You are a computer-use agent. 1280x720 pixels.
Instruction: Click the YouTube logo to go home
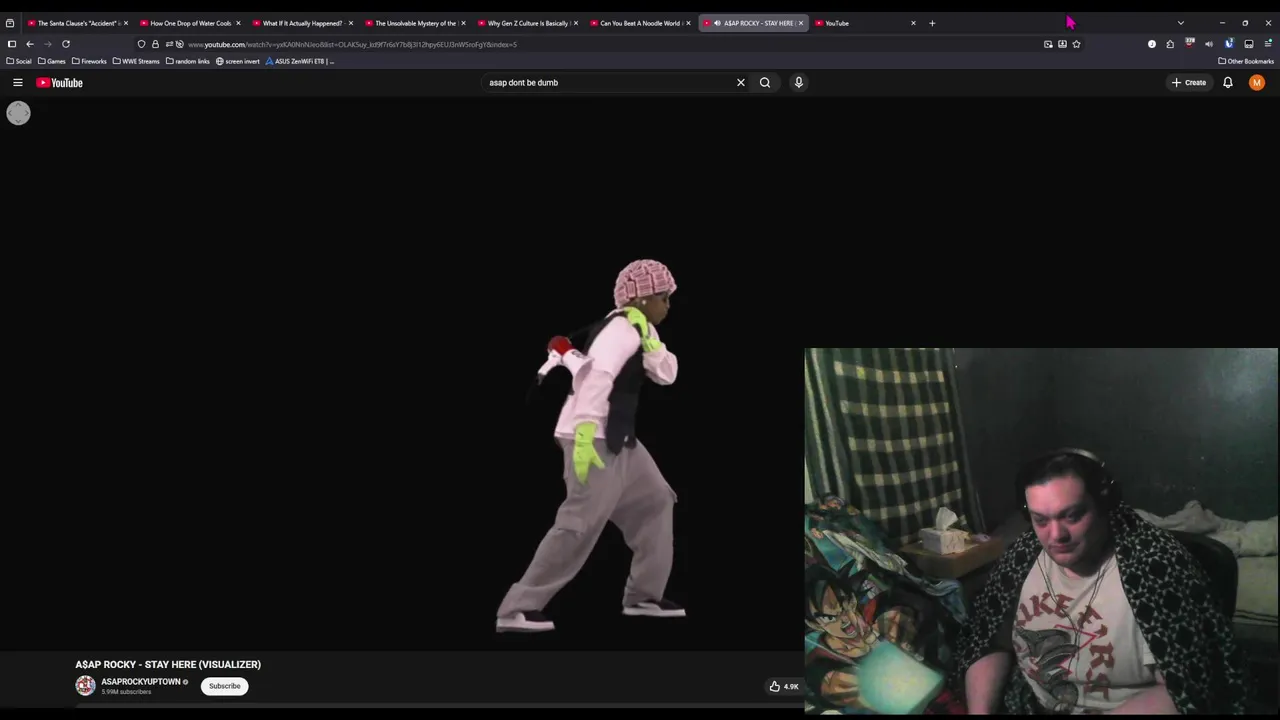(x=60, y=83)
